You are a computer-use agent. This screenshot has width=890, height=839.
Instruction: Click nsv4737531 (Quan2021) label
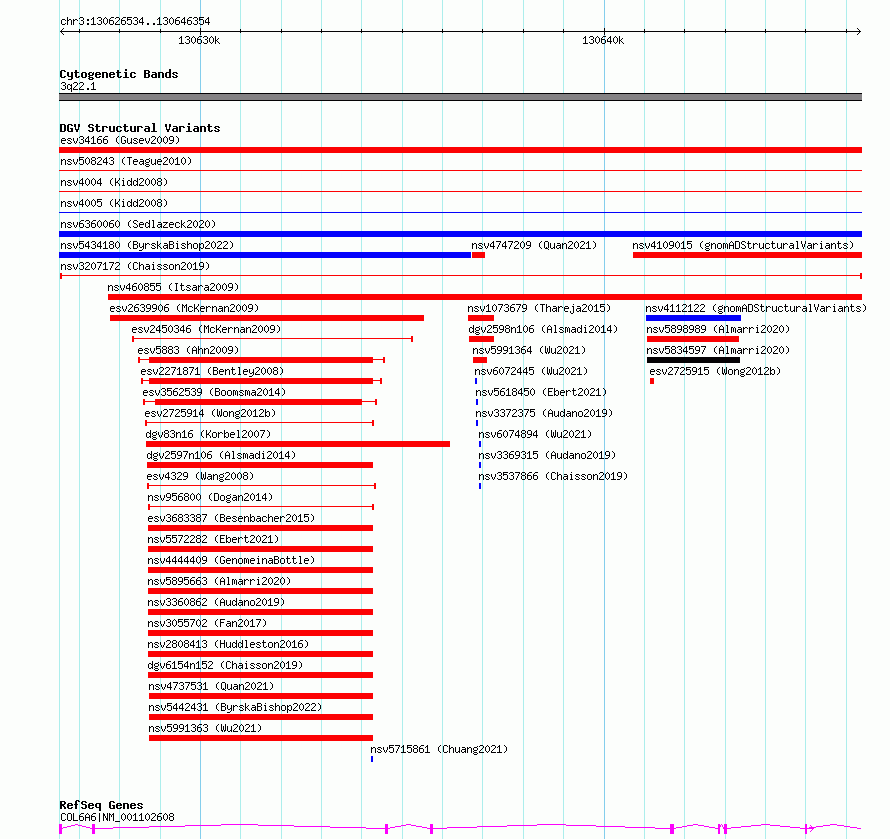(x=211, y=686)
